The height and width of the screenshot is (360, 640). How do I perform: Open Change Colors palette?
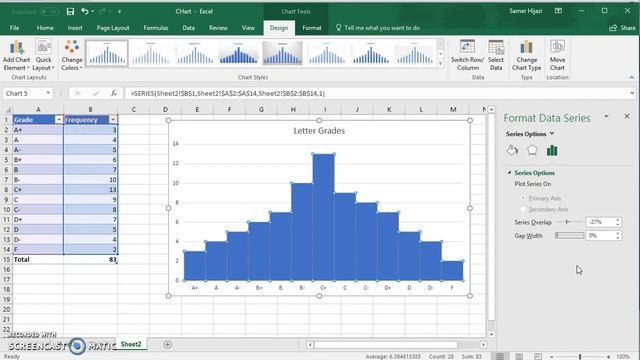point(72,56)
